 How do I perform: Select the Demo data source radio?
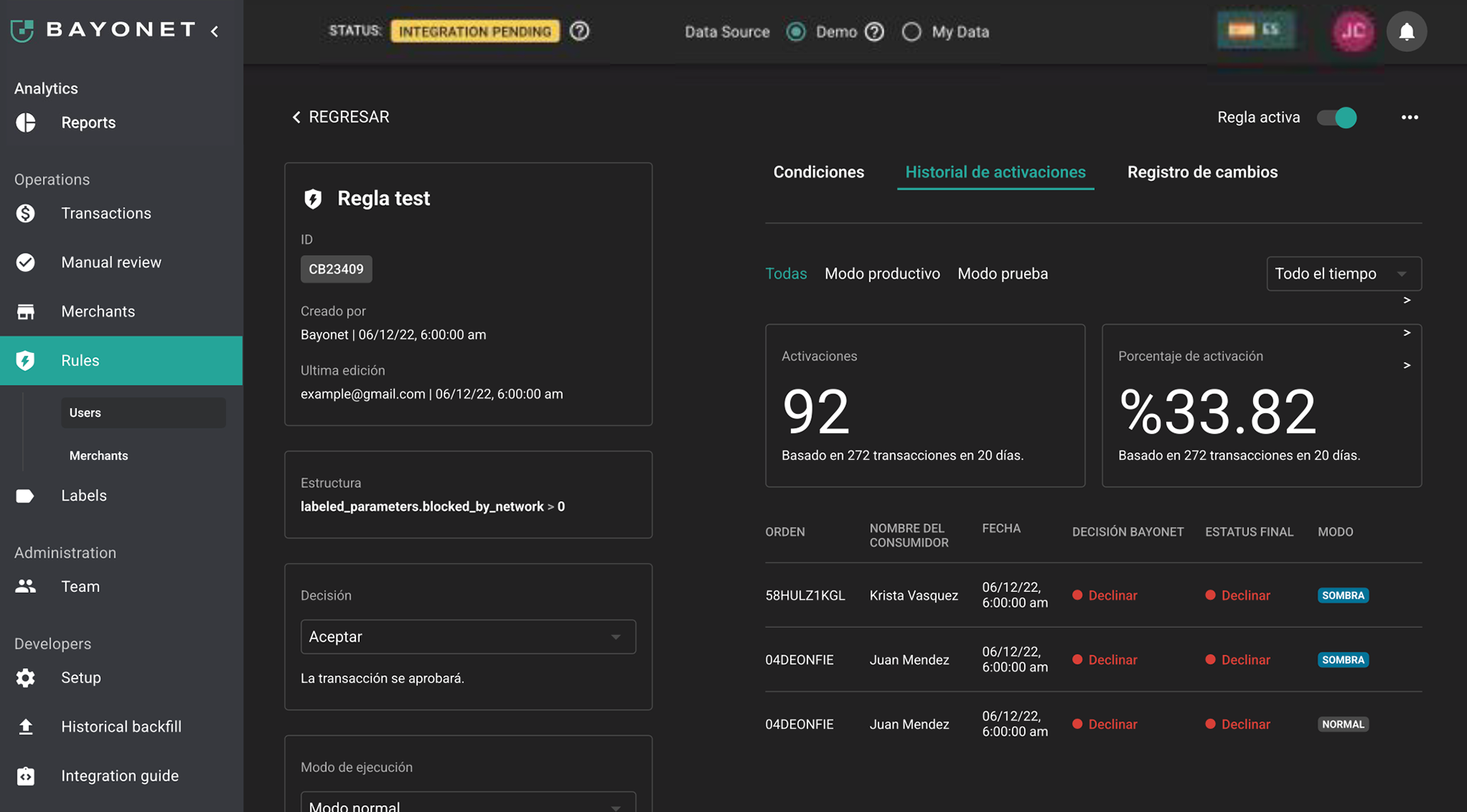(796, 32)
